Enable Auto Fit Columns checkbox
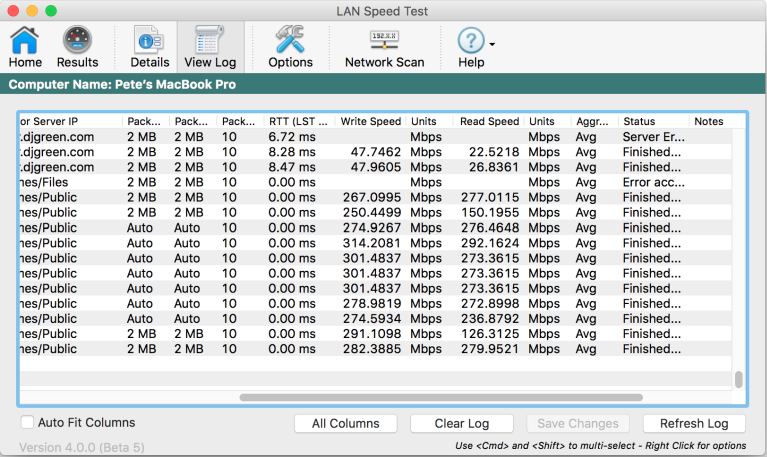The height and width of the screenshot is (457, 767). 27,422
